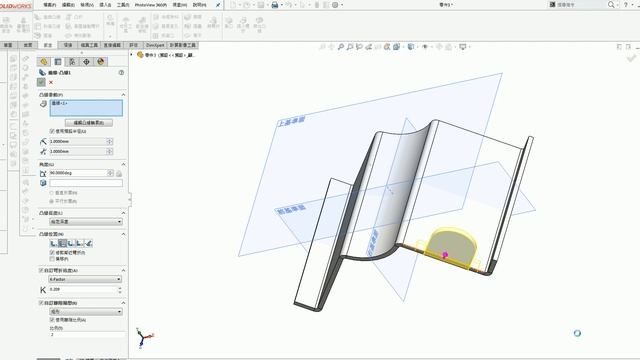Click the pin icon after the menu bar
The height and width of the screenshot is (360, 640).
218,5
